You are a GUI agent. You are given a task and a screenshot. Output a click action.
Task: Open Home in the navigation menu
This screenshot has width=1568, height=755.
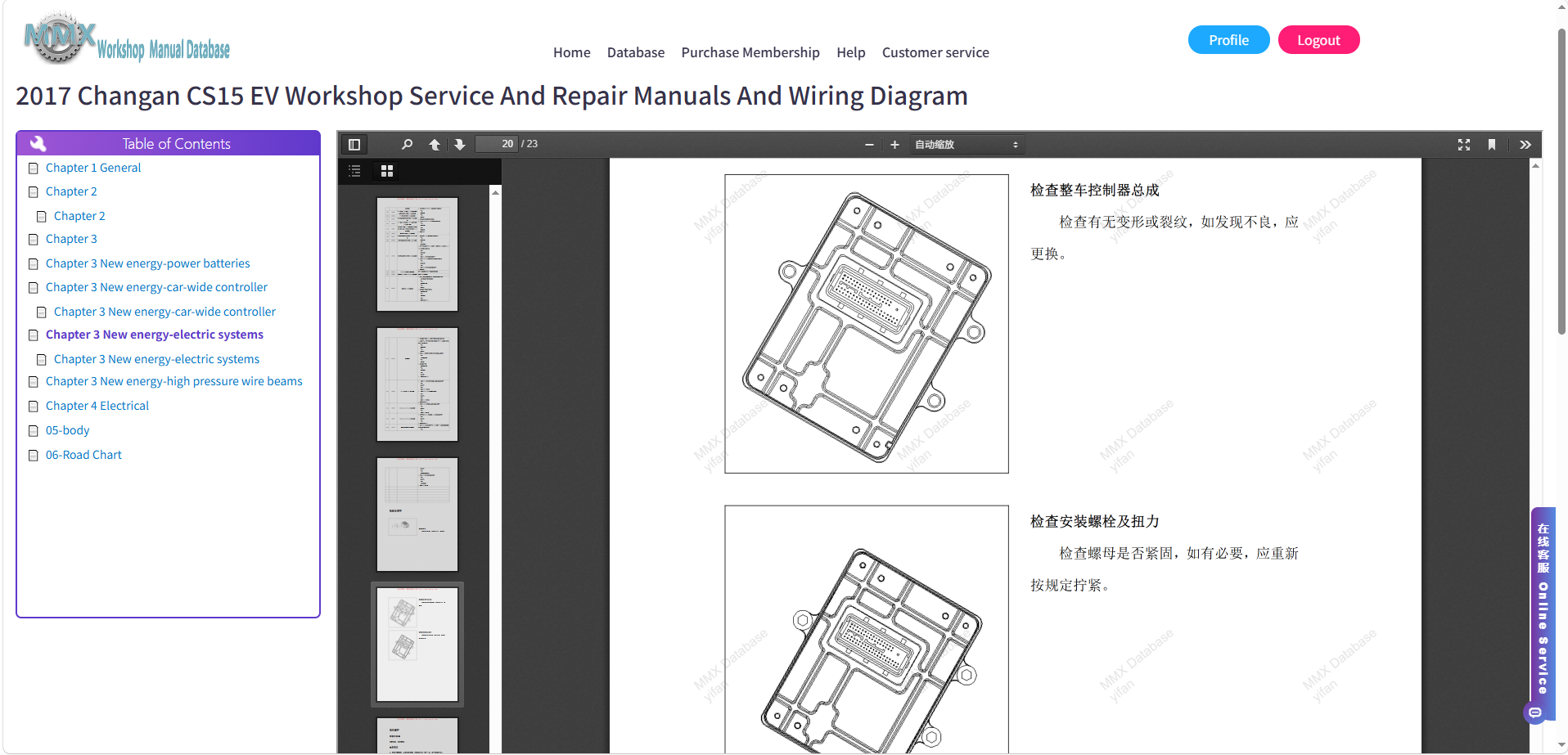point(571,52)
